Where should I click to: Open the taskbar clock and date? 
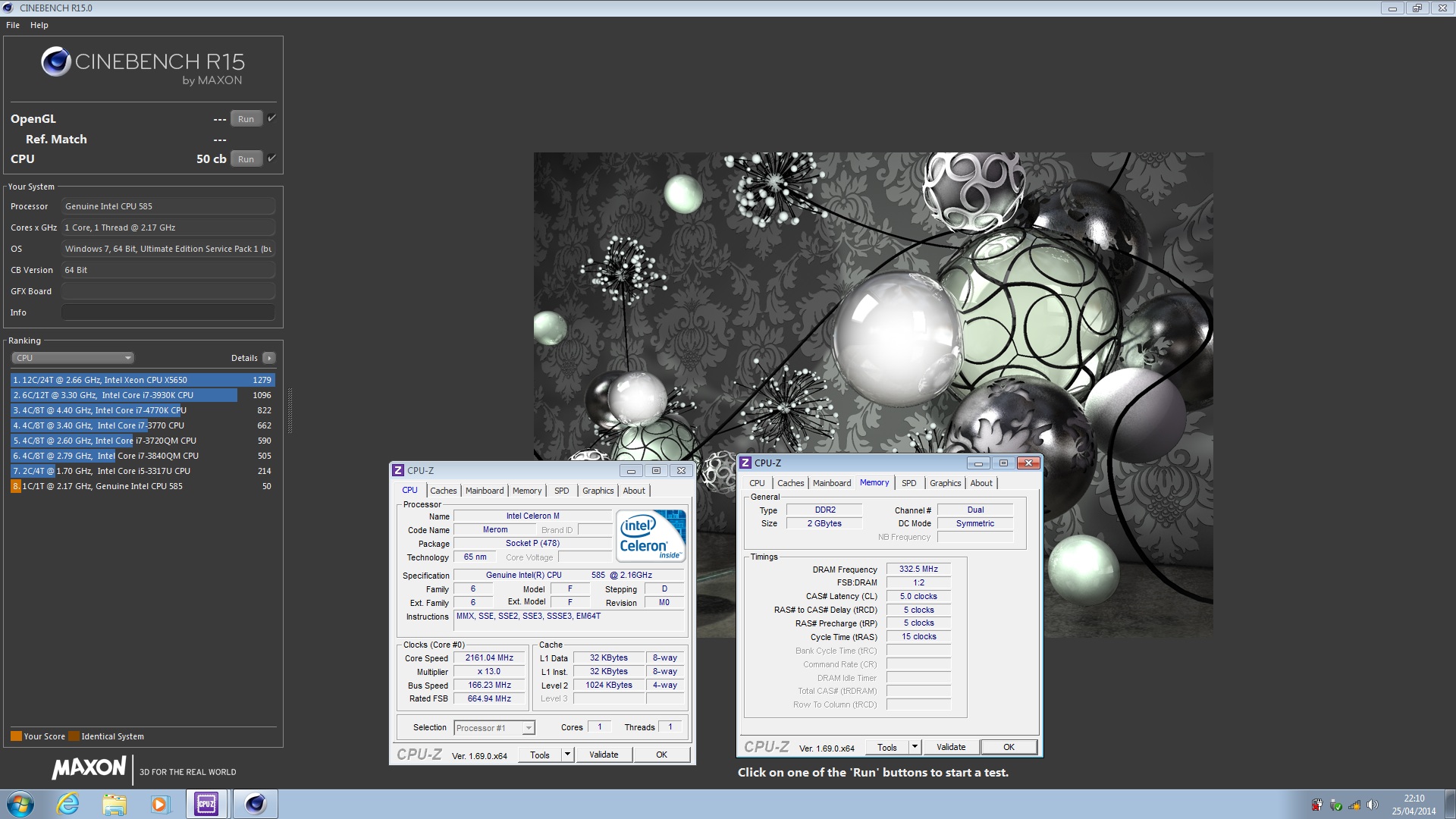1414,805
